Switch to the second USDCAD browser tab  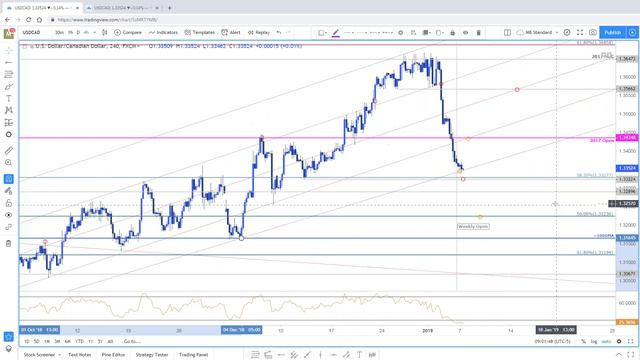124,8
